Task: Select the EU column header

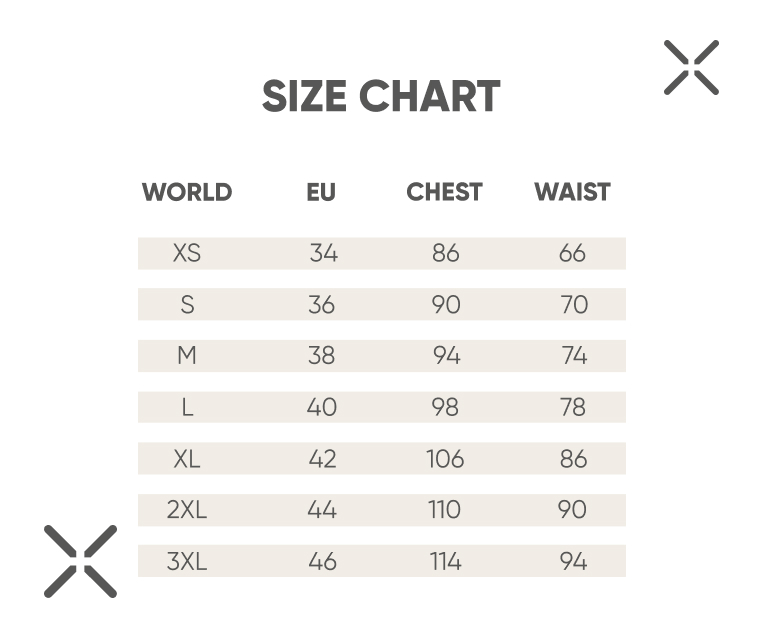Action: point(321,192)
